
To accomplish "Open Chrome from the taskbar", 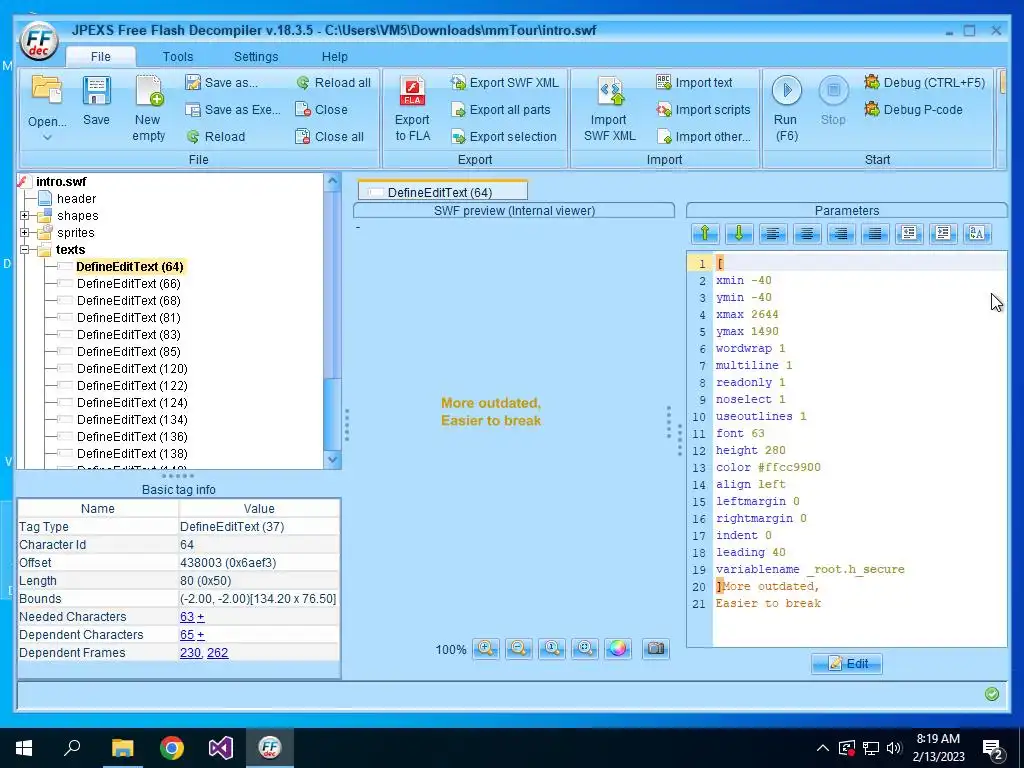I will [x=172, y=748].
